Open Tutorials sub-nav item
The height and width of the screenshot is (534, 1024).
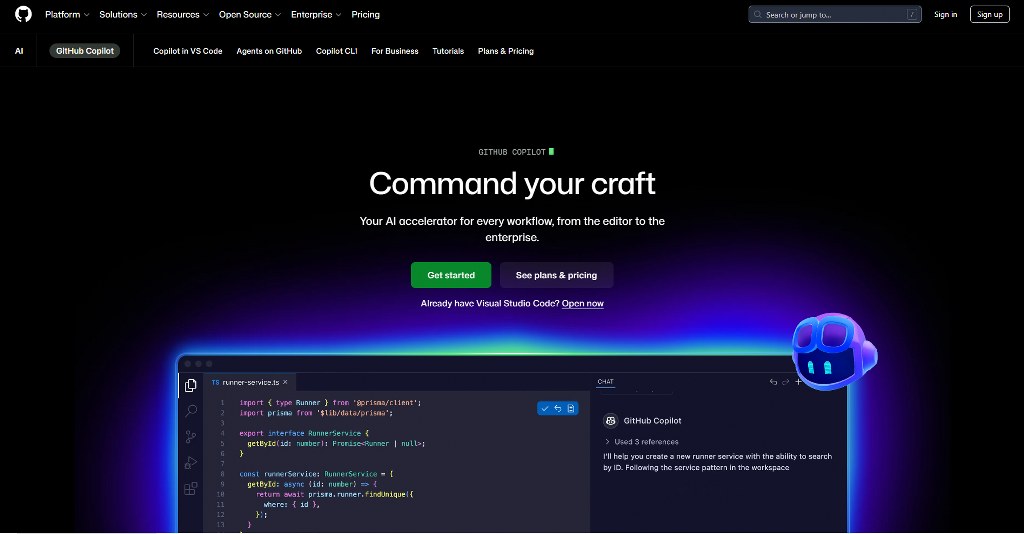(x=448, y=51)
